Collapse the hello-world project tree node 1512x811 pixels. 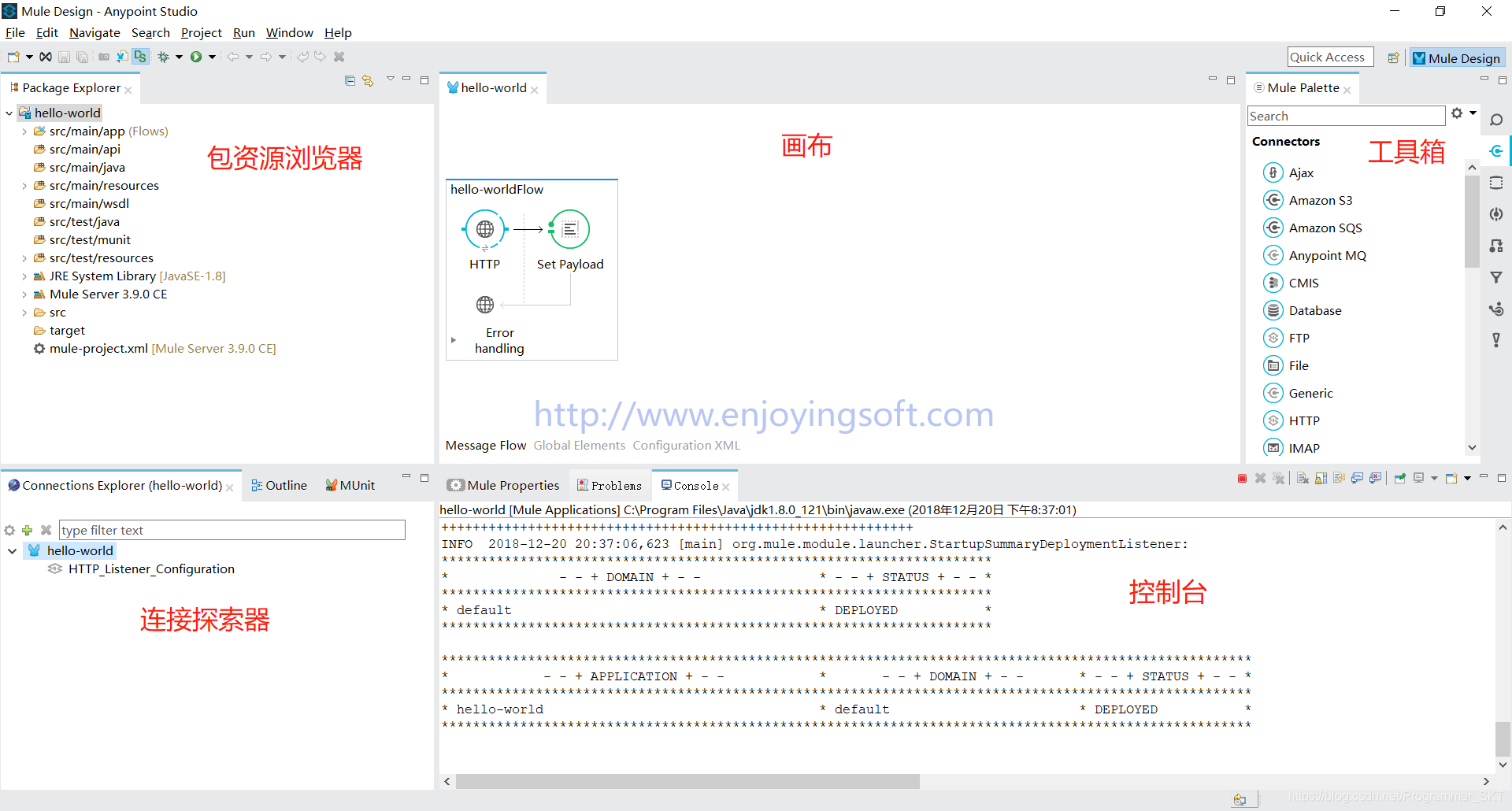click(x=9, y=113)
